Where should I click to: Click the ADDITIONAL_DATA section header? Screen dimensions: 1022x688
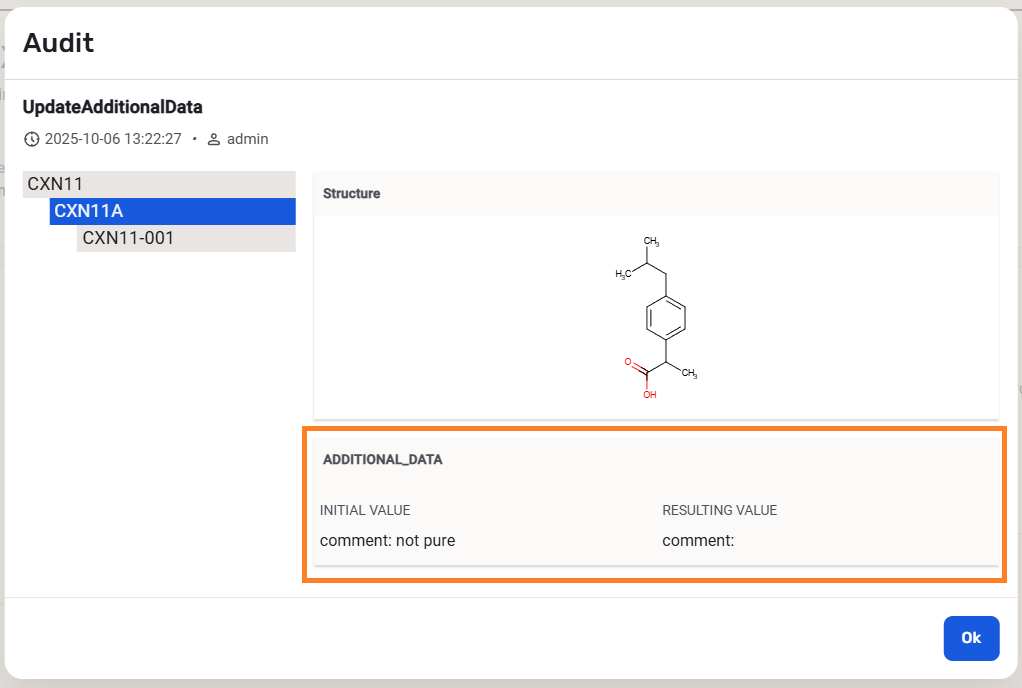(x=383, y=460)
